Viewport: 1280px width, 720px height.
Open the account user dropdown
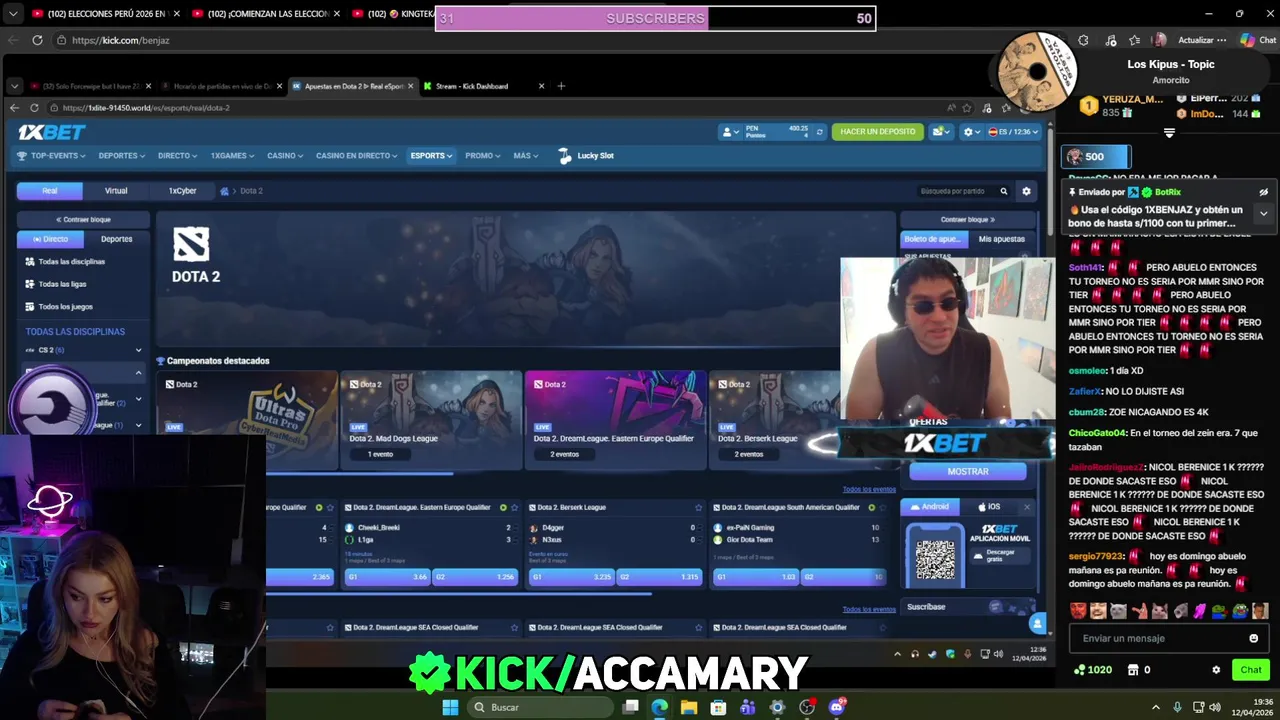(730, 132)
